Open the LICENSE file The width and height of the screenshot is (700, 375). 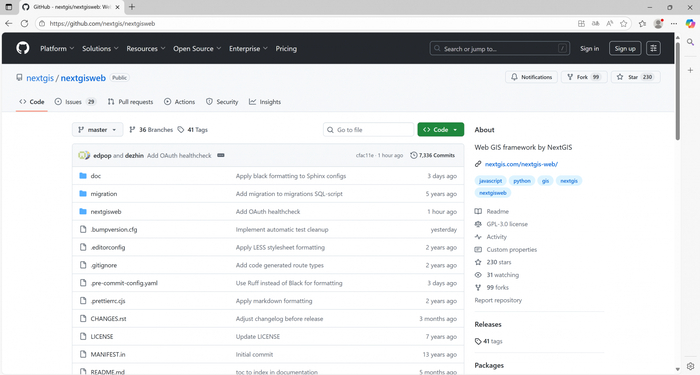tap(102, 337)
